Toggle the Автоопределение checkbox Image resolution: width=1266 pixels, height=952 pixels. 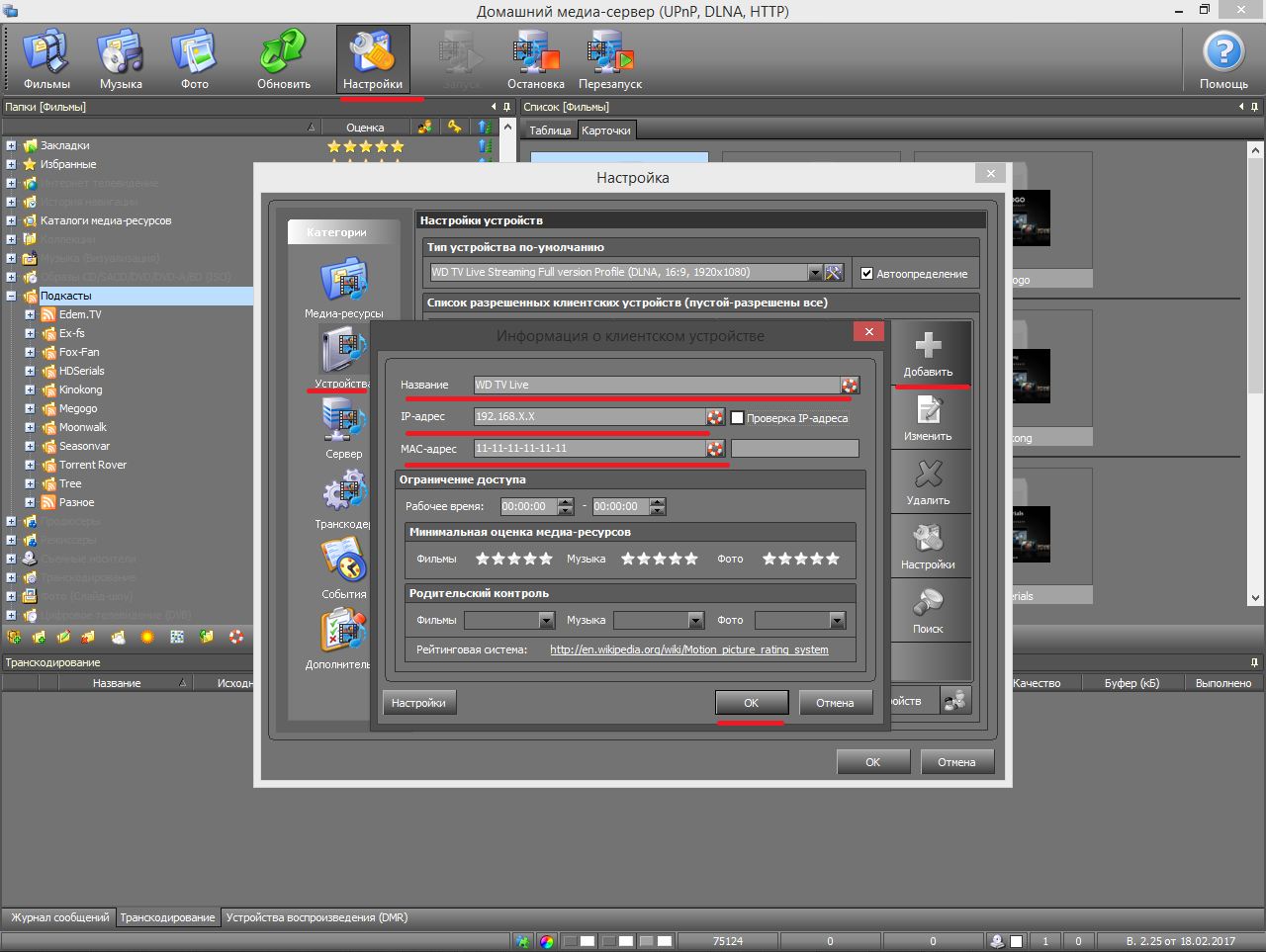(x=866, y=274)
